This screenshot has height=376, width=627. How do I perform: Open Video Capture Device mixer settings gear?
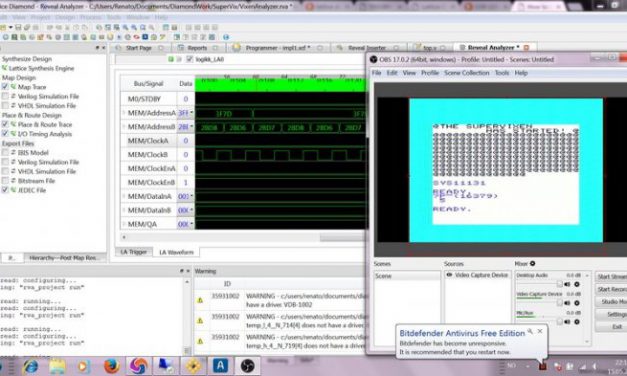tap(577, 303)
